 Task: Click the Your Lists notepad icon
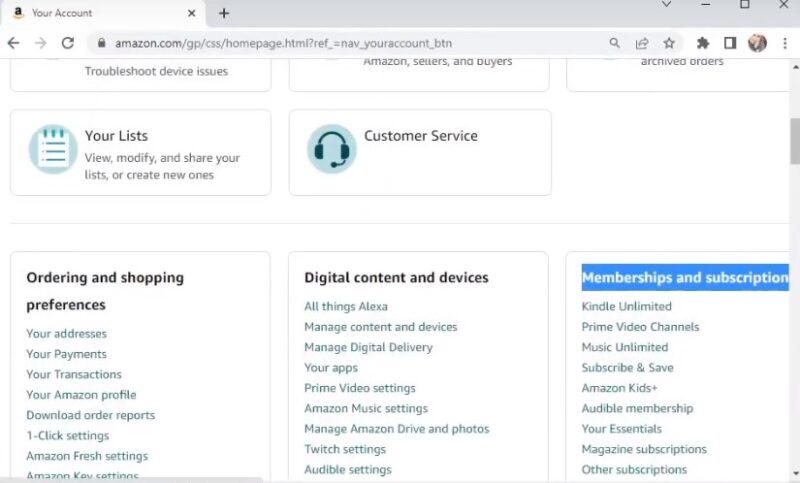[53, 149]
